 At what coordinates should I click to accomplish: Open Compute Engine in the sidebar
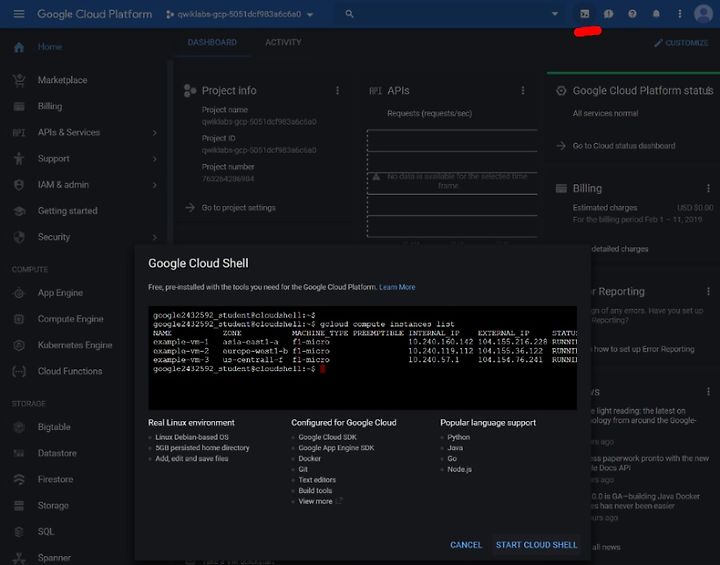[70, 319]
